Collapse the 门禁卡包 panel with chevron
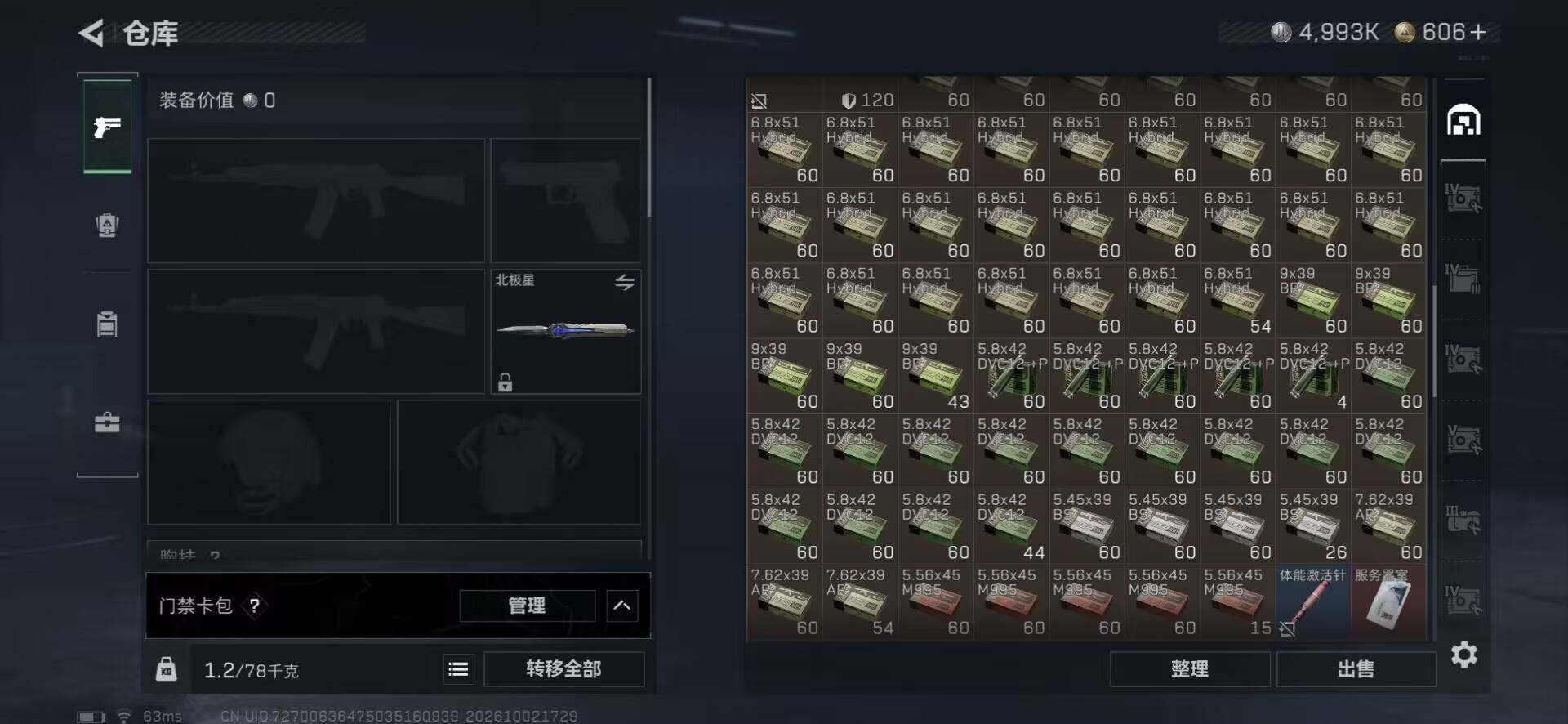The image size is (1568, 724). point(621,606)
